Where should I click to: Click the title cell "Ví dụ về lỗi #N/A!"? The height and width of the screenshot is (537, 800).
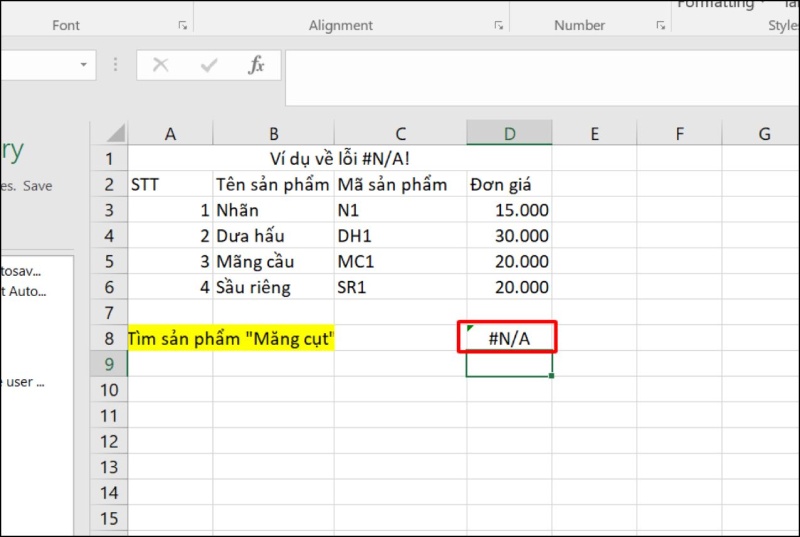tap(340, 159)
